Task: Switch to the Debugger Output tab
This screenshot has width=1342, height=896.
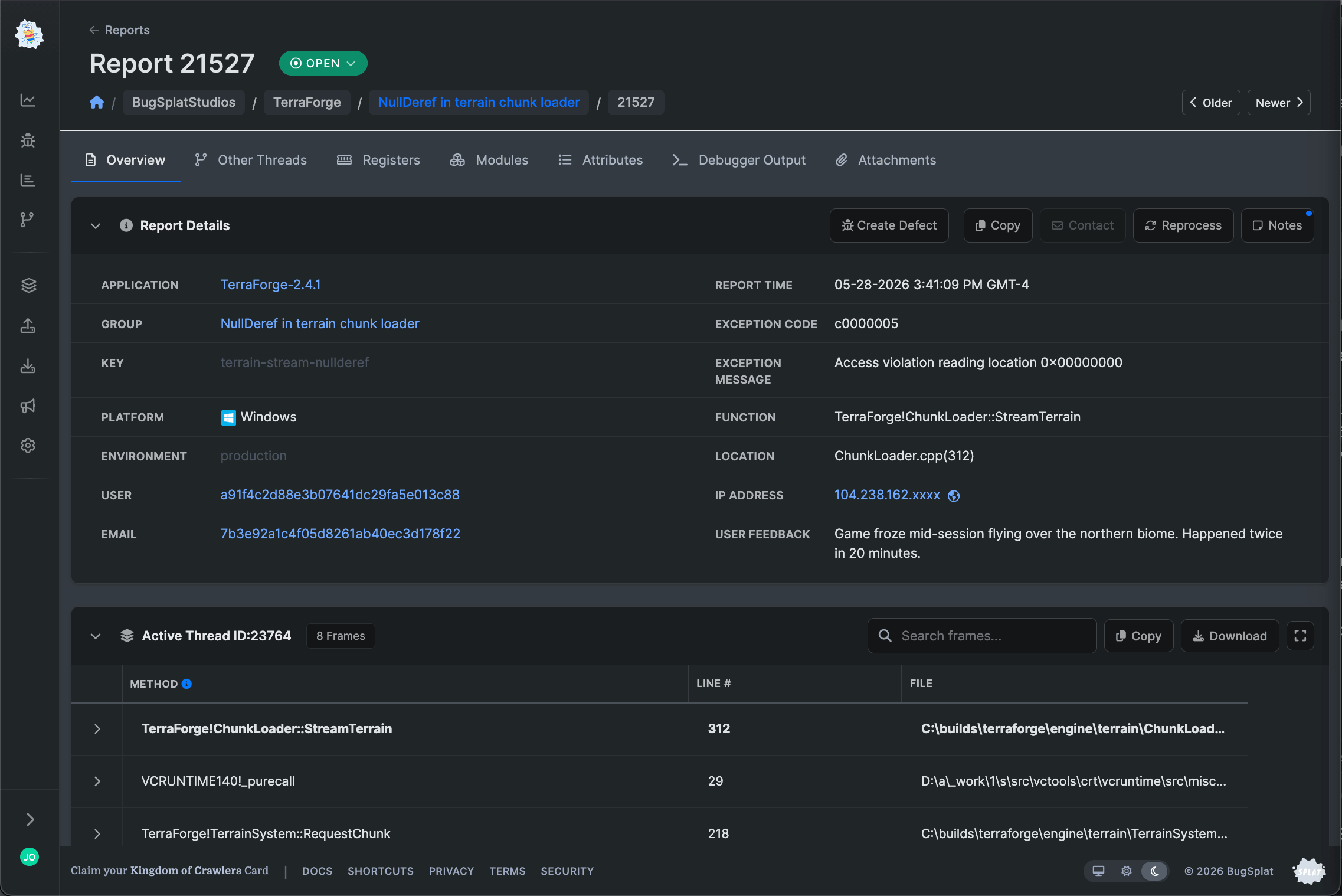Action: (x=739, y=160)
